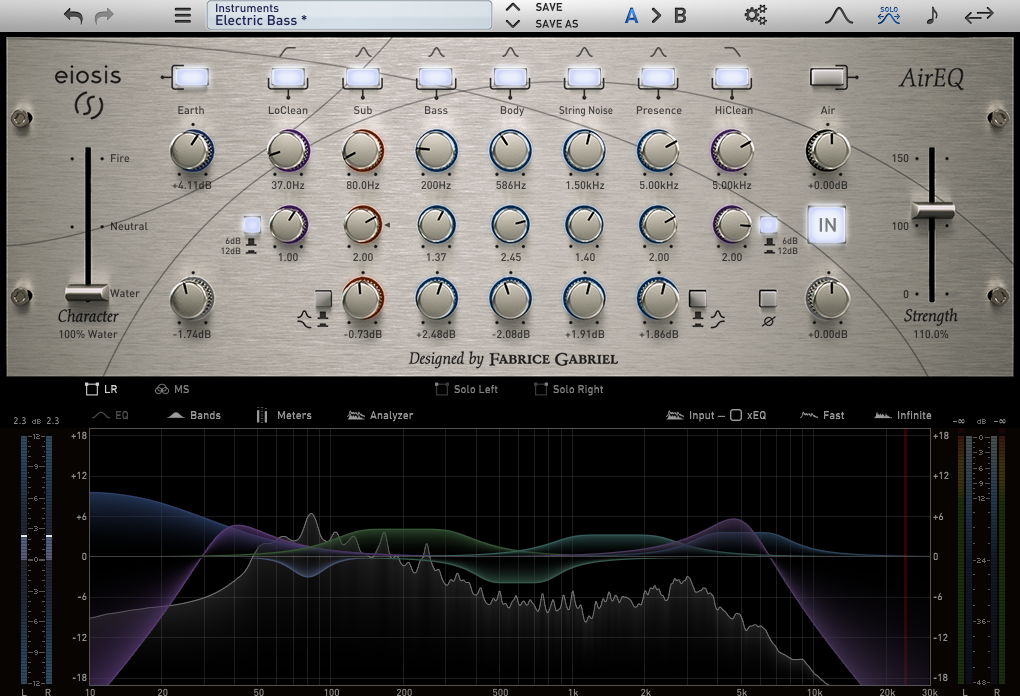1020x696 pixels.
Task: Click the Presence frequency knob
Action: click(x=658, y=151)
